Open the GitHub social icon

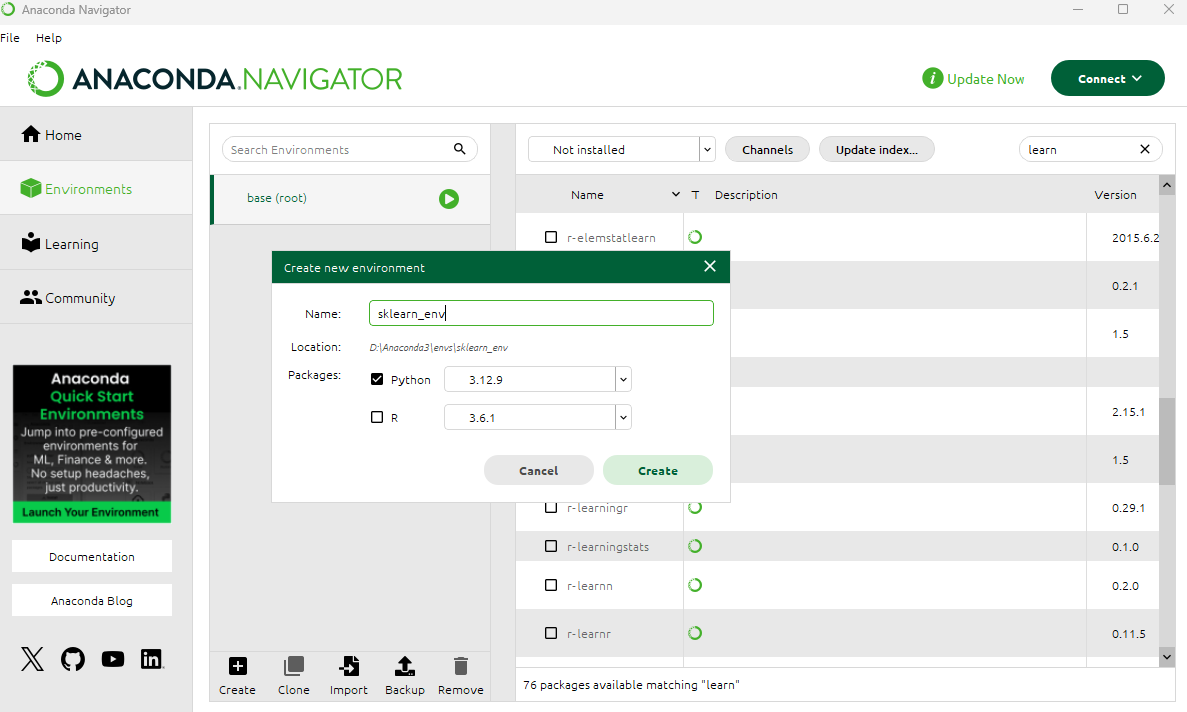tap(73, 659)
